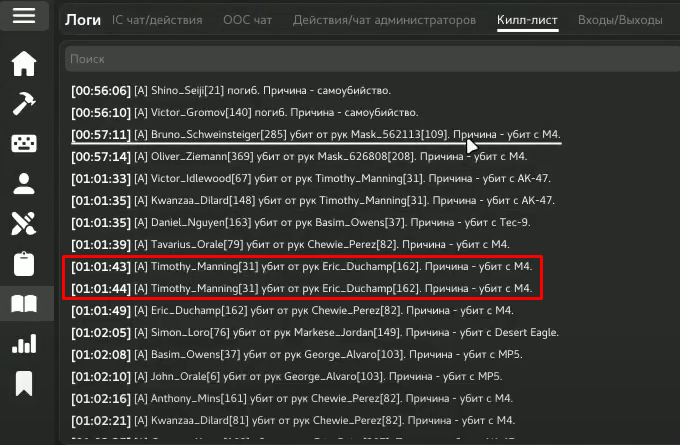The height and width of the screenshot is (445, 680).
Task: Open the user profile sidebar icon
Action: click(x=24, y=183)
